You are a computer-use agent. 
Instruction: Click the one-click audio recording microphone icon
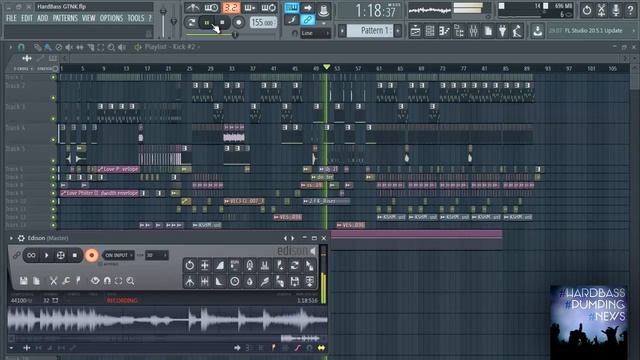(x=616, y=10)
